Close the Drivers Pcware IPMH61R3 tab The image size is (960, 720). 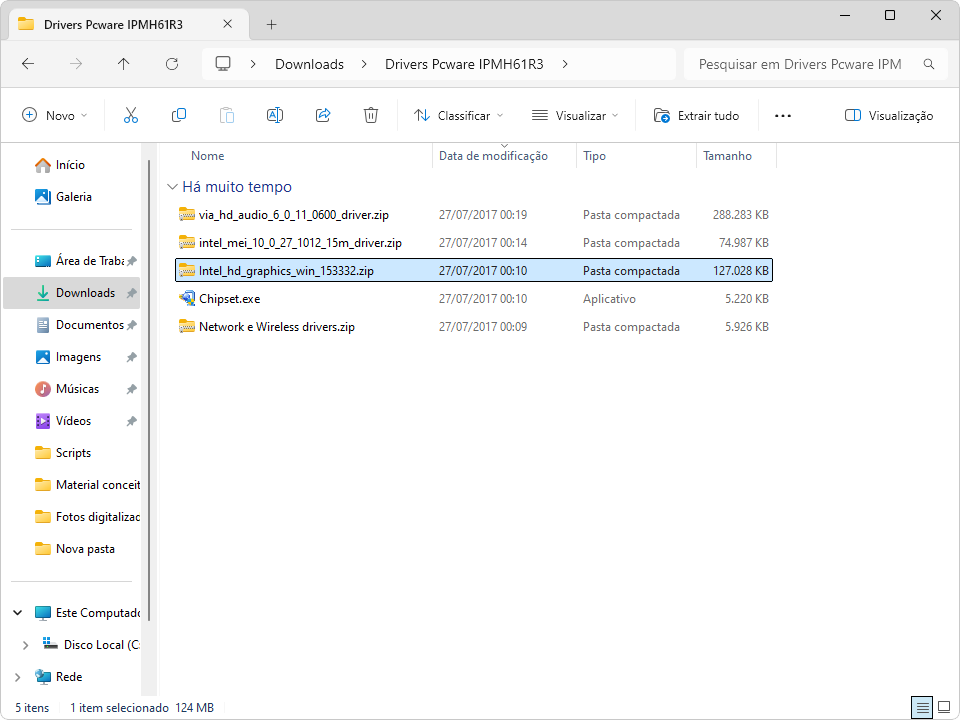pos(227,24)
